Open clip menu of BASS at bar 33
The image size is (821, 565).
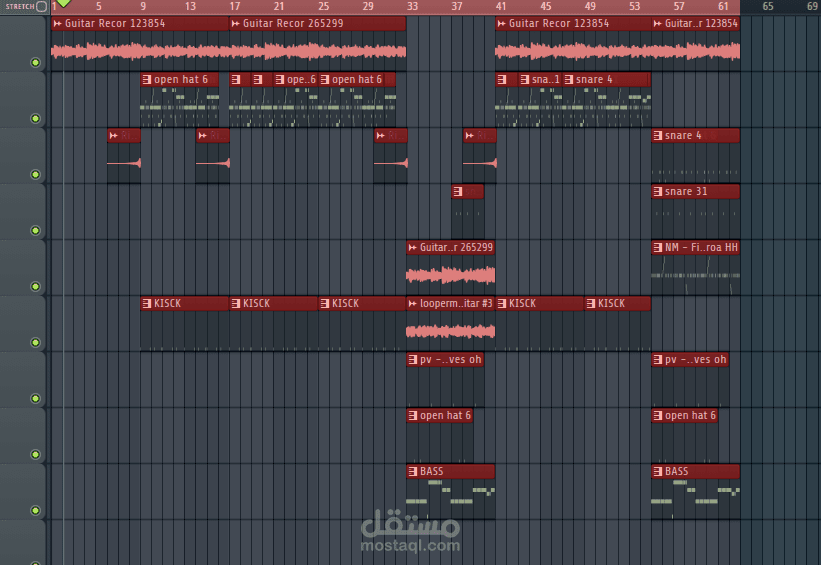[413, 472]
